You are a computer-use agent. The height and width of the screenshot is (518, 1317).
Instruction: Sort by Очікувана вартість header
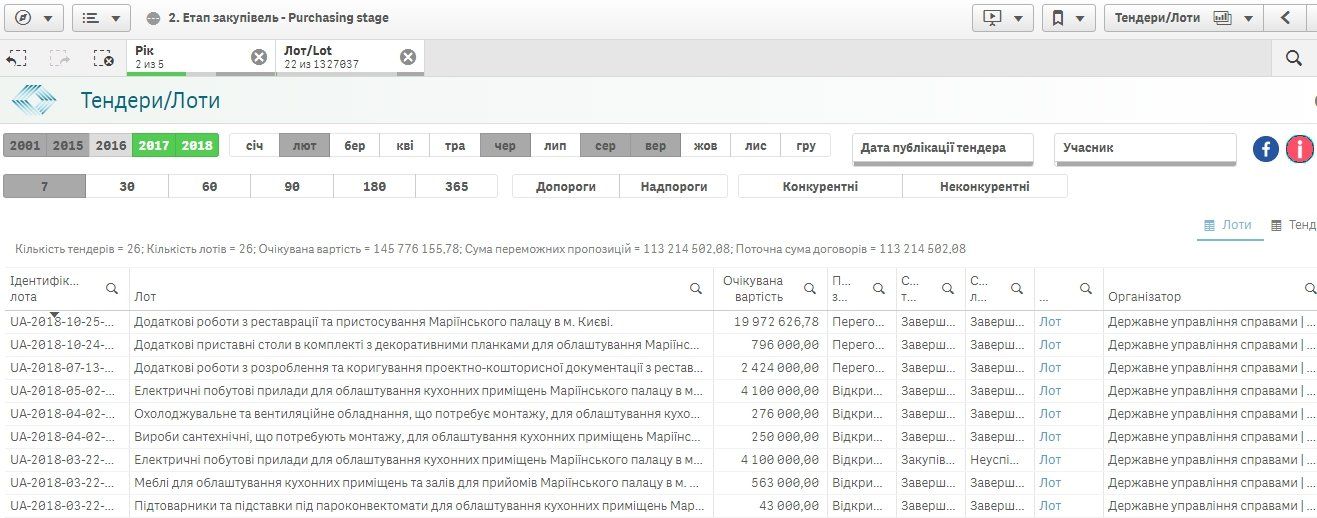tap(753, 289)
